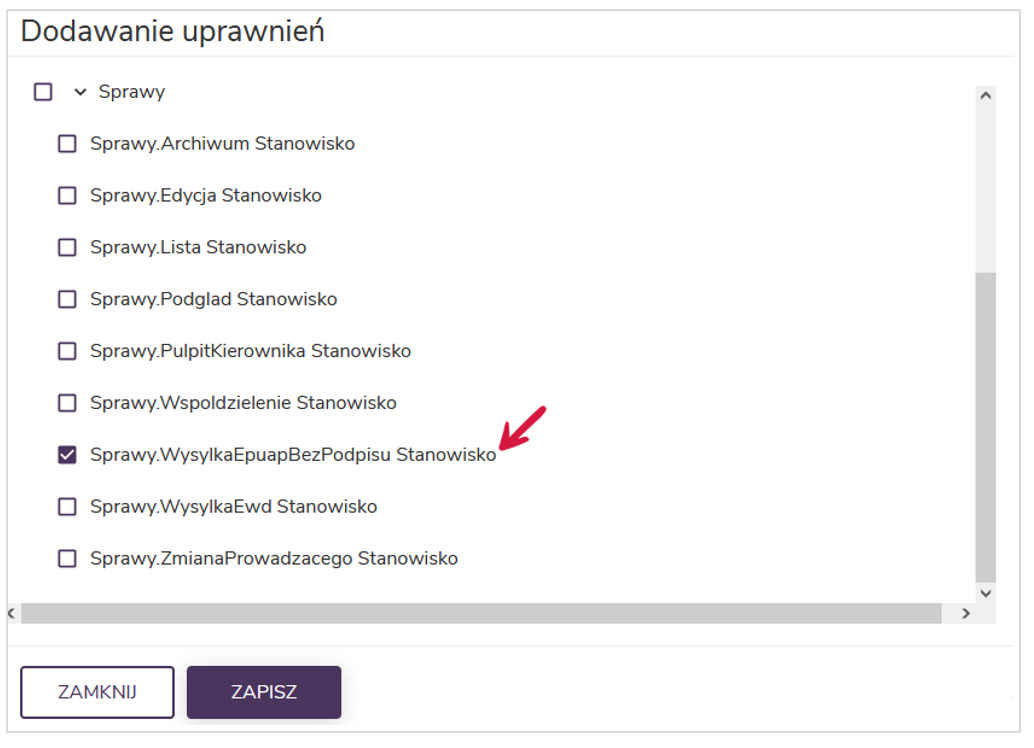Screen dimensions: 1034x748
Task: Click the horizontal scrollbar right arrow
Action: pos(965,613)
